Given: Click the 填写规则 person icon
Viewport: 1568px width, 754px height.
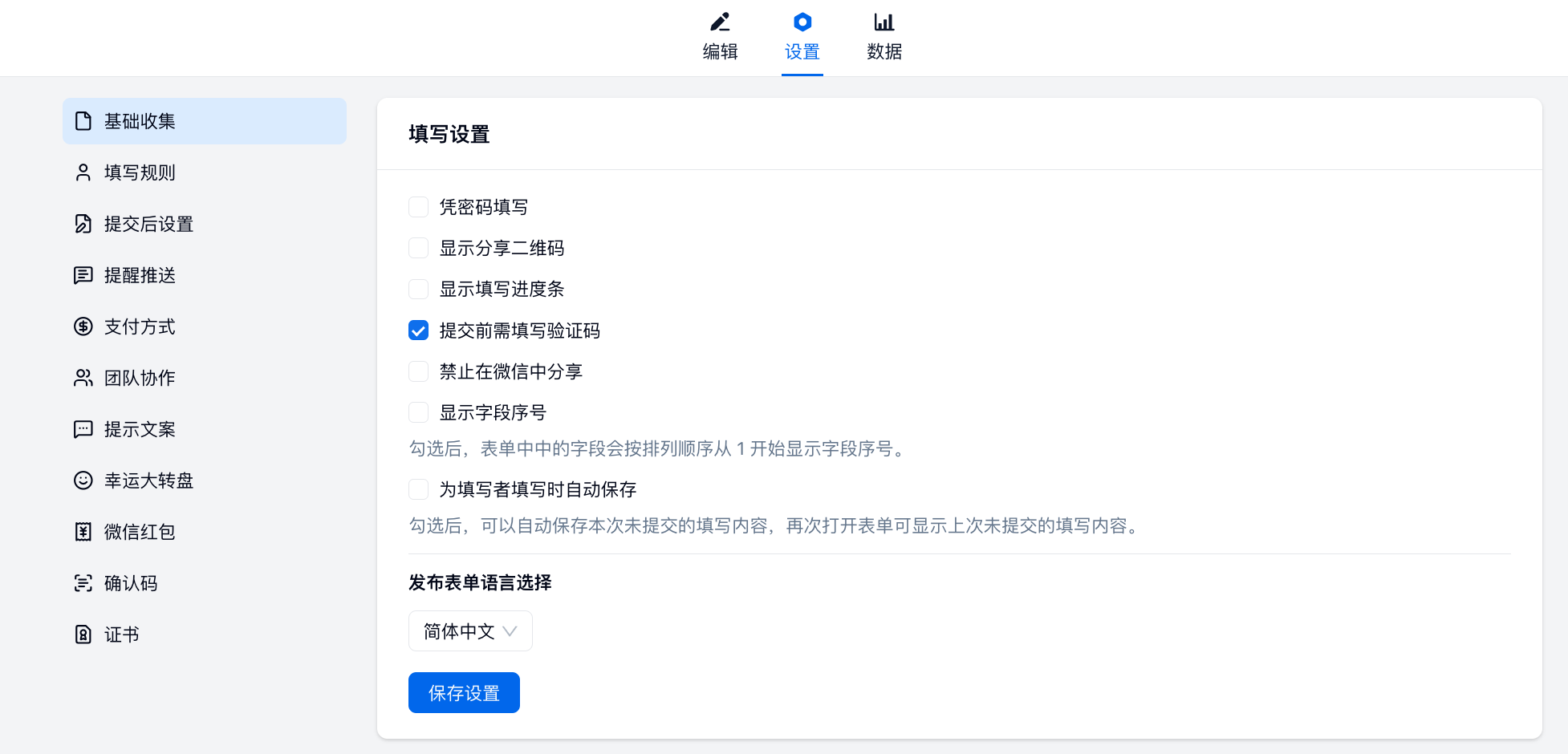Looking at the screenshot, I should coord(83,172).
